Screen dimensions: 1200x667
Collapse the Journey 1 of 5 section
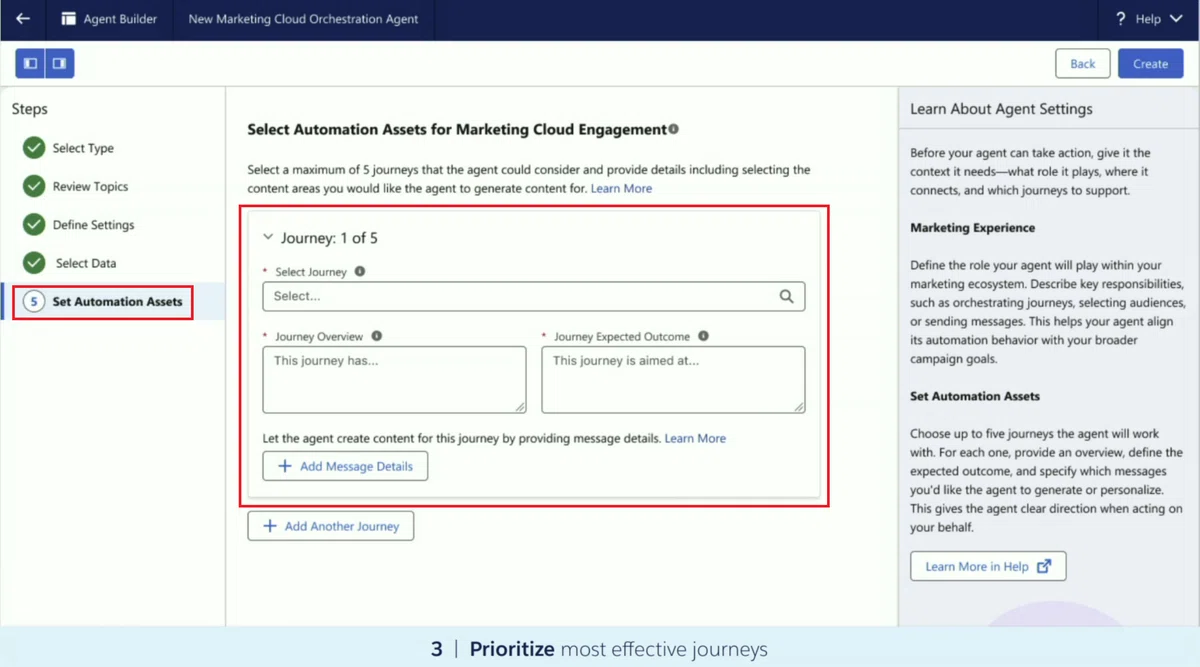pyautogui.click(x=268, y=238)
